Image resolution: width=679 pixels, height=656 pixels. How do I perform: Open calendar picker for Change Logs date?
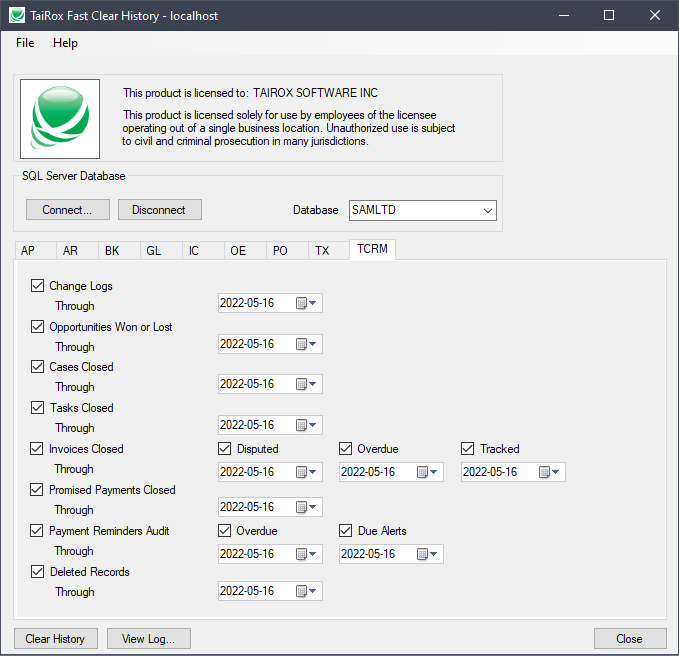[x=306, y=303]
